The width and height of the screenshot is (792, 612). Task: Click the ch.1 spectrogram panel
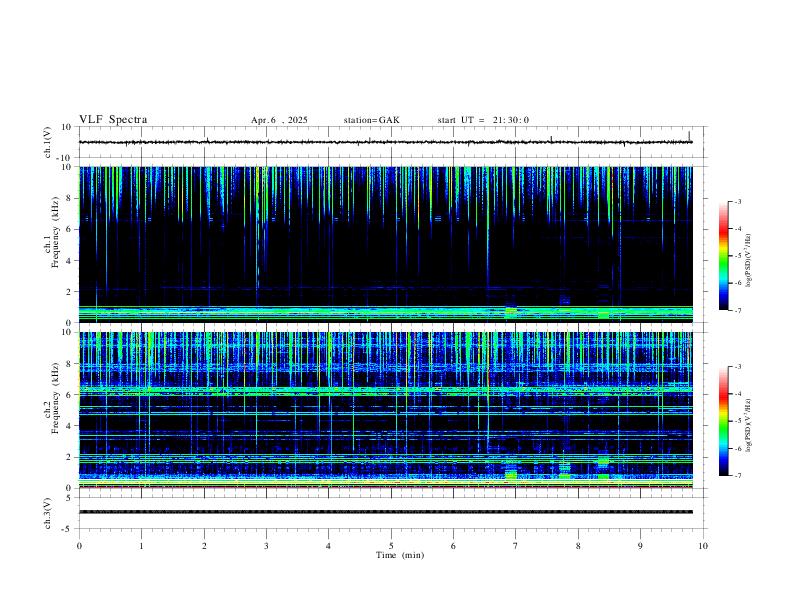(385, 244)
